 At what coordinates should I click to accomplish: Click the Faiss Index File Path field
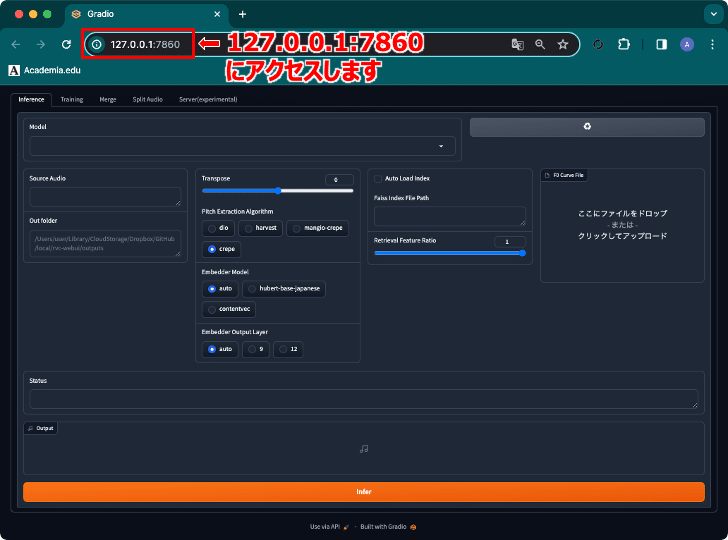(450, 216)
